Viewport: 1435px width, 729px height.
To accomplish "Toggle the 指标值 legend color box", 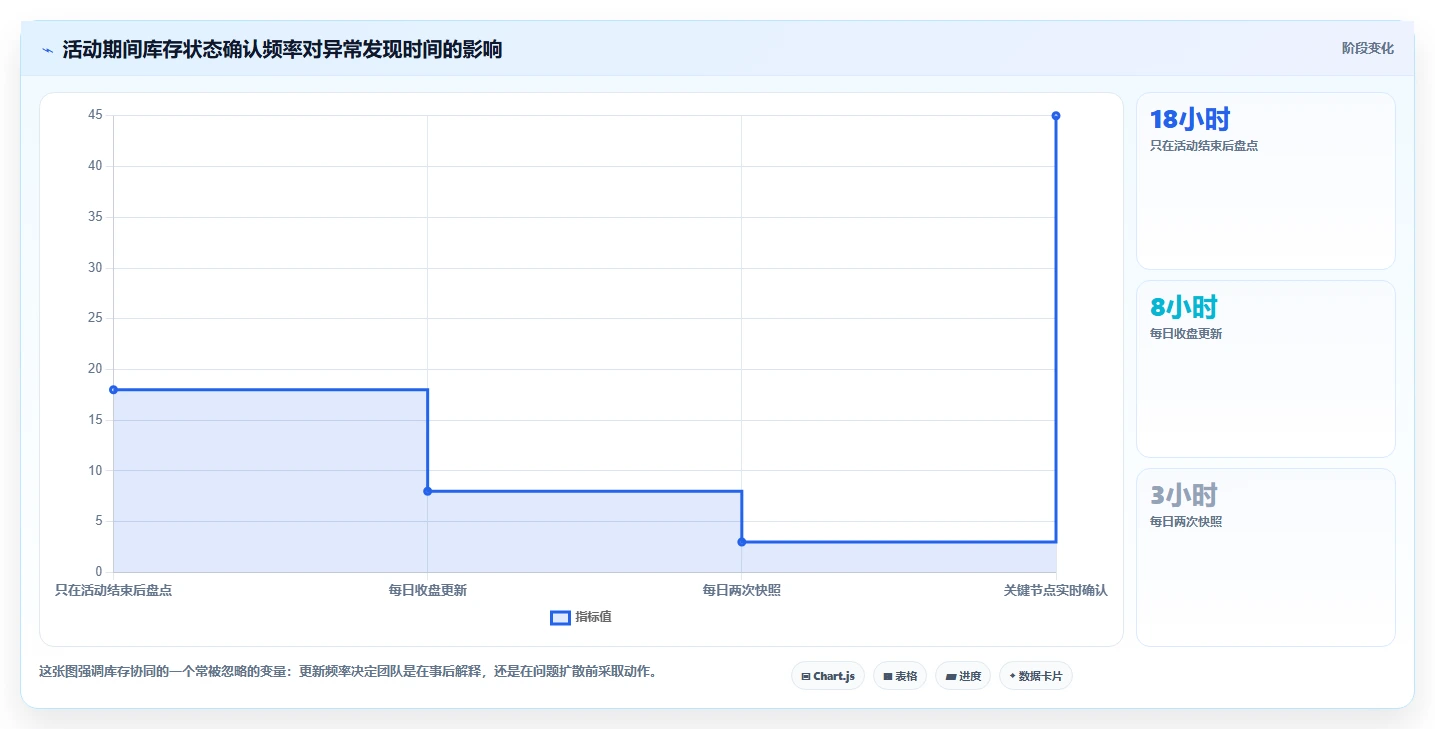I will [560, 618].
